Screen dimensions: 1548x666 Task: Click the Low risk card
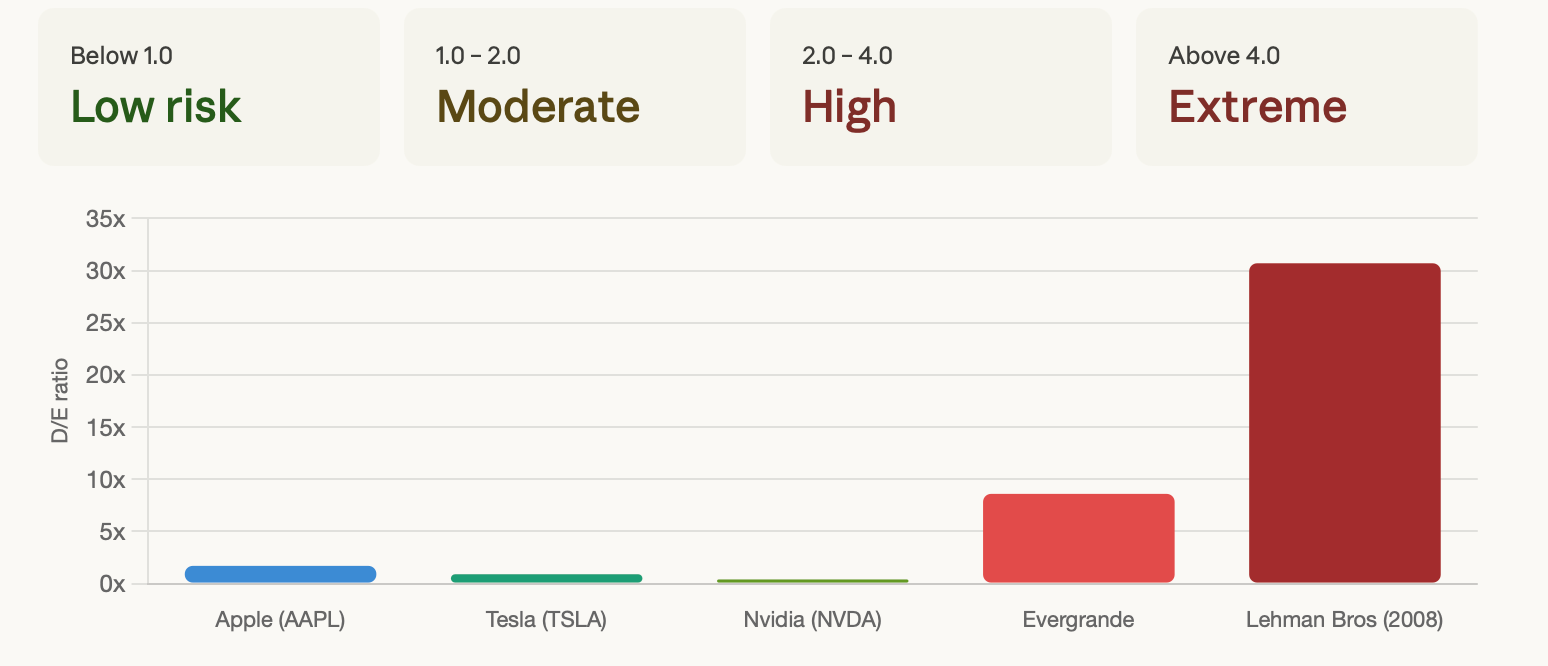209,87
